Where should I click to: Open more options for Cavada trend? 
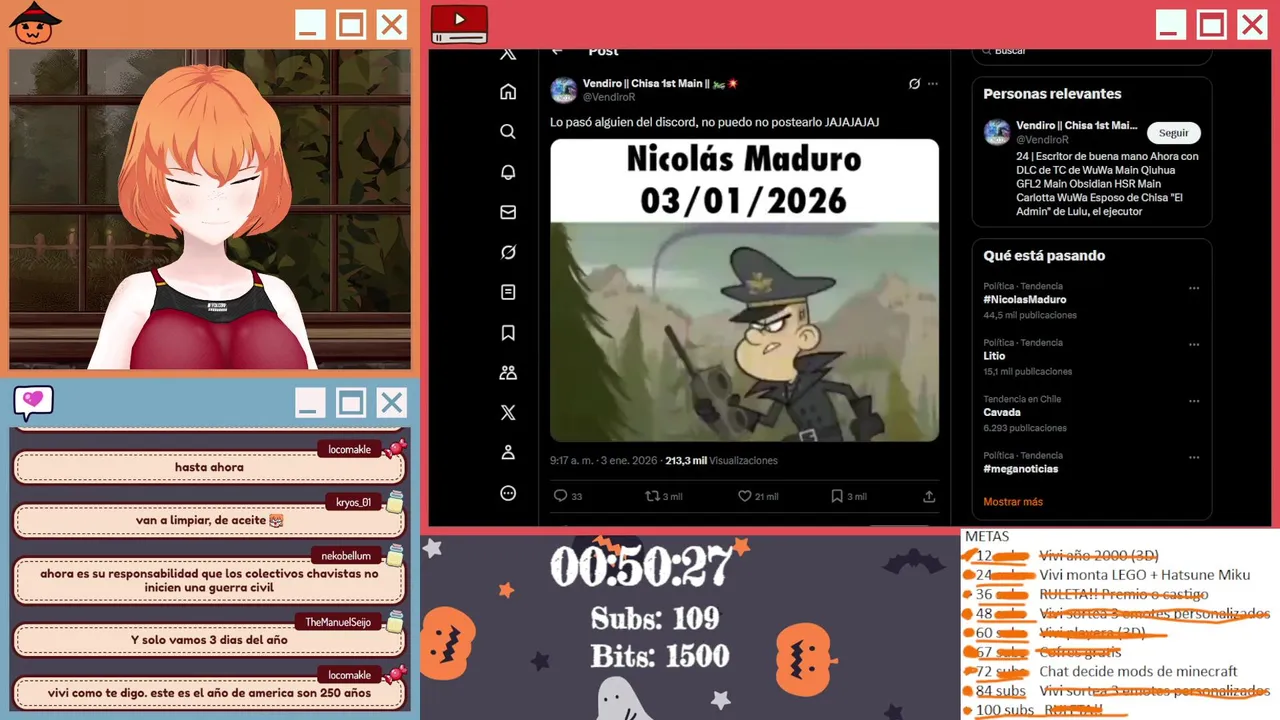(1194, 401)
